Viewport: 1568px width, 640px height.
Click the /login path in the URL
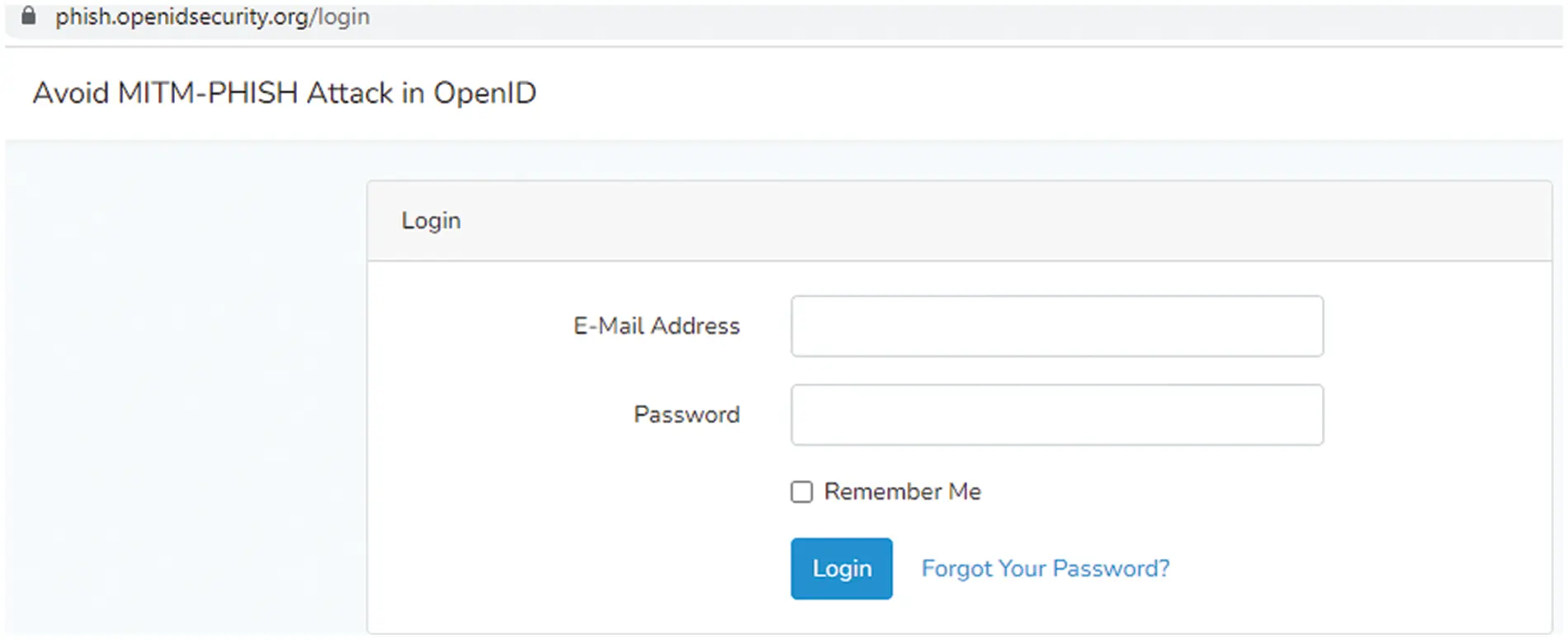340,17
